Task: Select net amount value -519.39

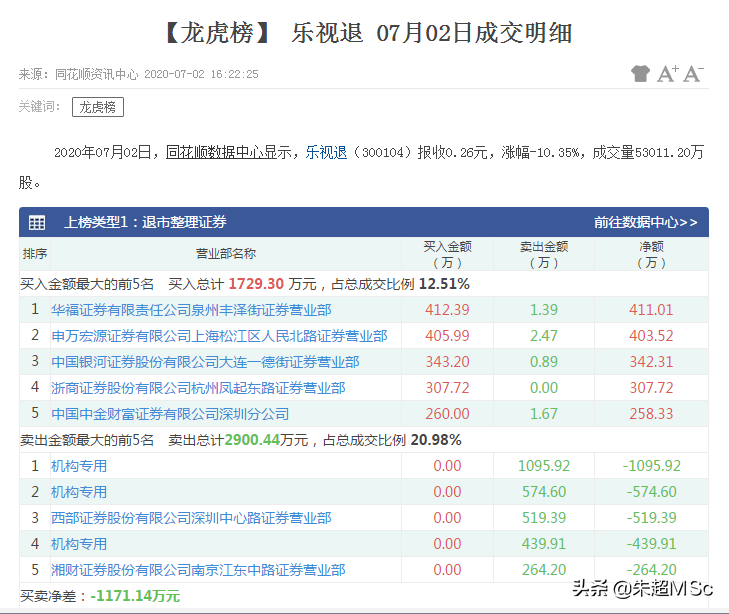Action: pos(651,518)
